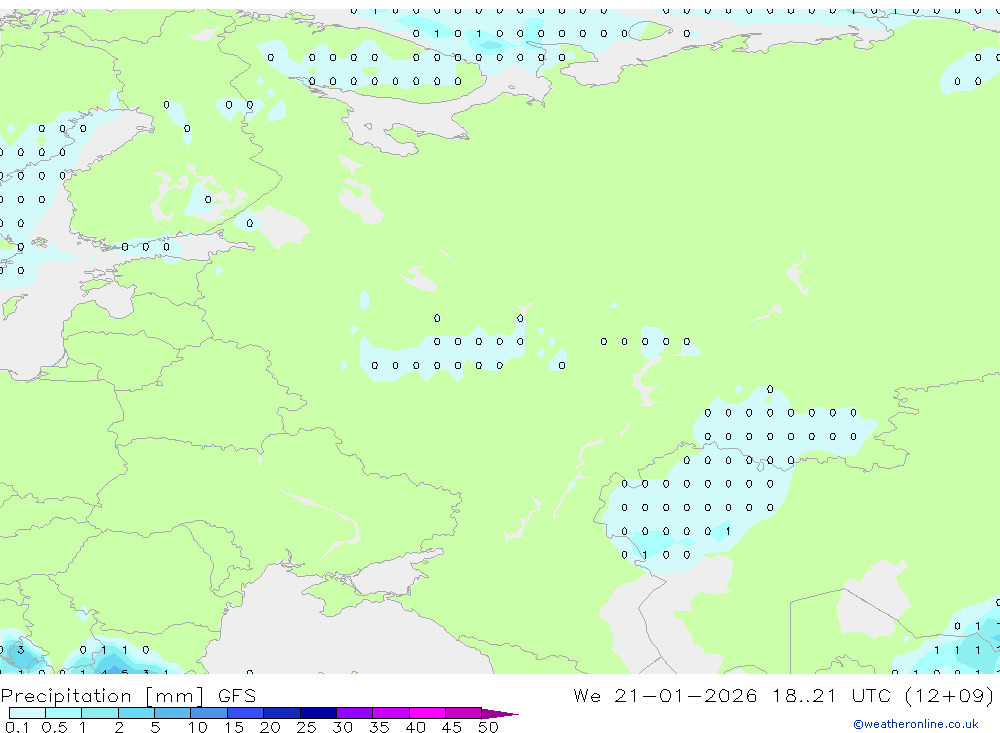The height and width of the screenshot is (733, 1000).
Task: Click the legend label '25'
Action: point(306,727)
